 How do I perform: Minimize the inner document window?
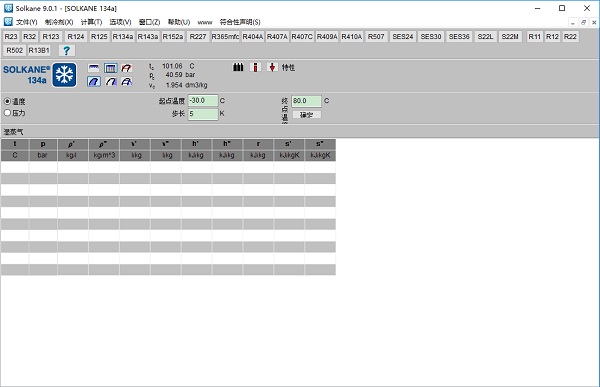(573, 23)
